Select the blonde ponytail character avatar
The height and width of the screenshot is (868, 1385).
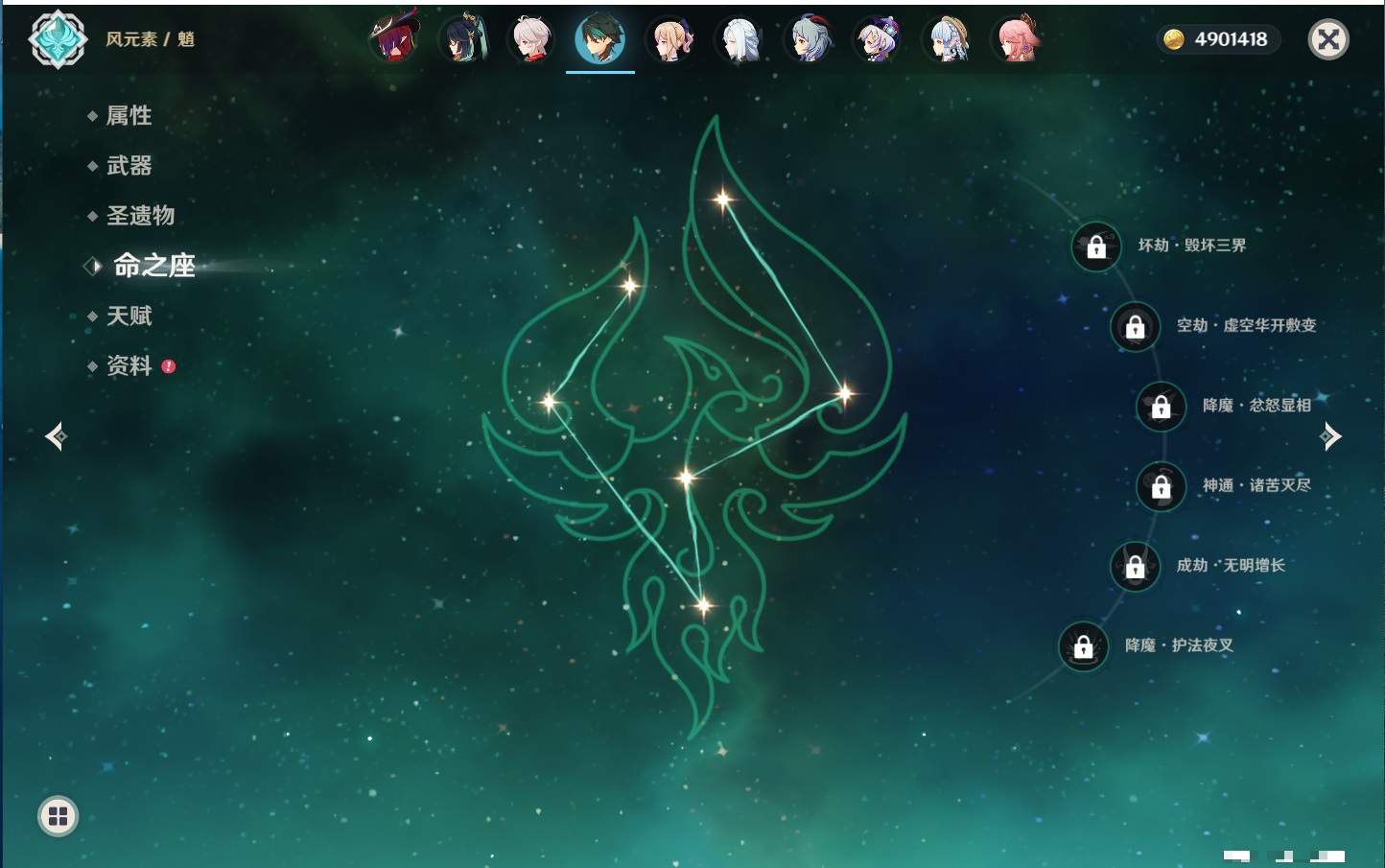coord(670,38)
